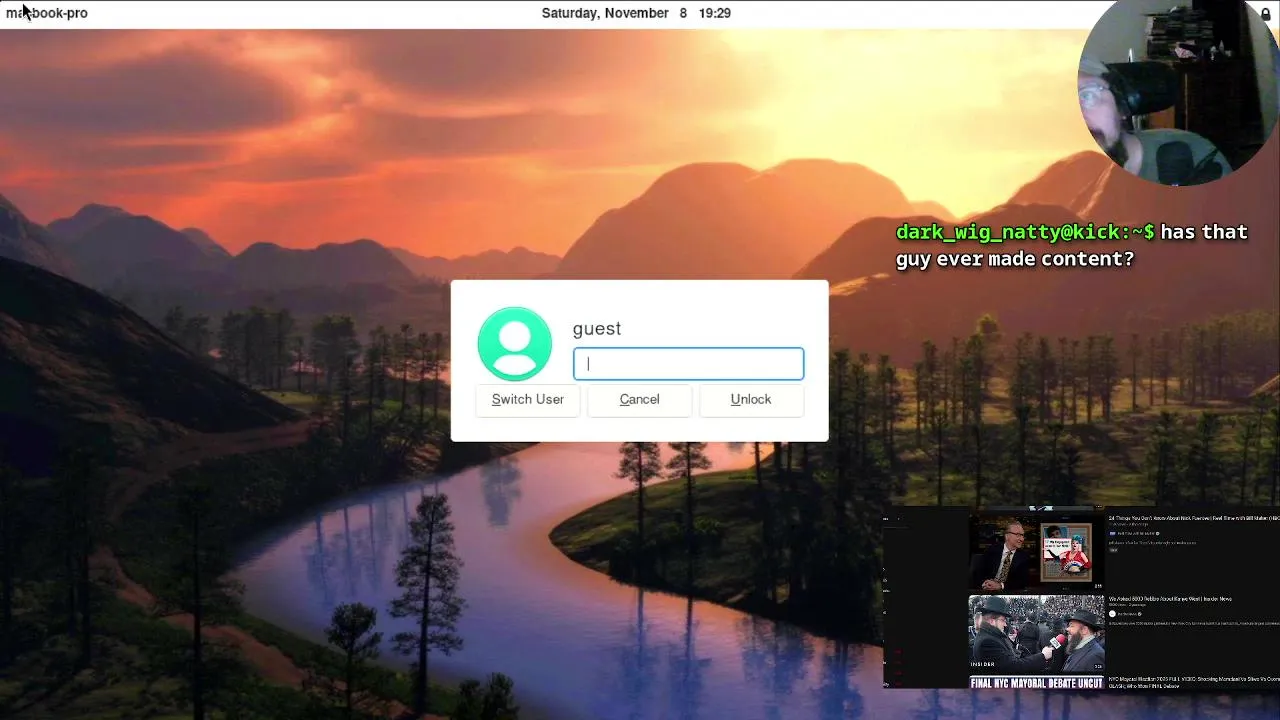Click the guest username label
The image size is (1280, 720).
597,329
